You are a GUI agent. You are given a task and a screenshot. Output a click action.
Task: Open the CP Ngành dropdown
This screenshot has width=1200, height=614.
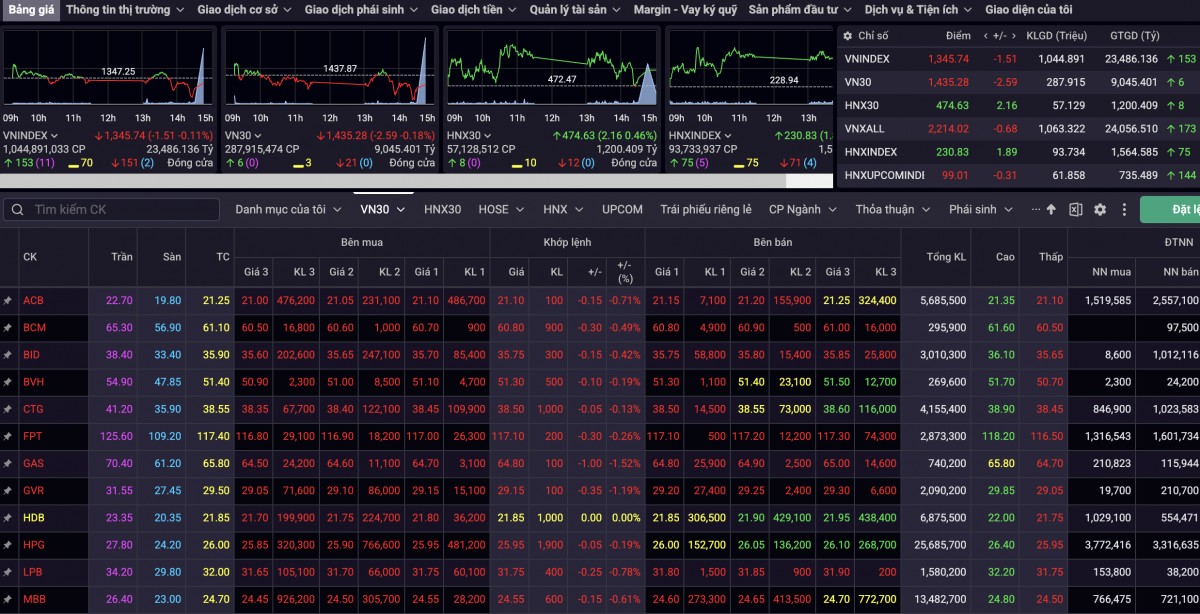coord(801,210)
